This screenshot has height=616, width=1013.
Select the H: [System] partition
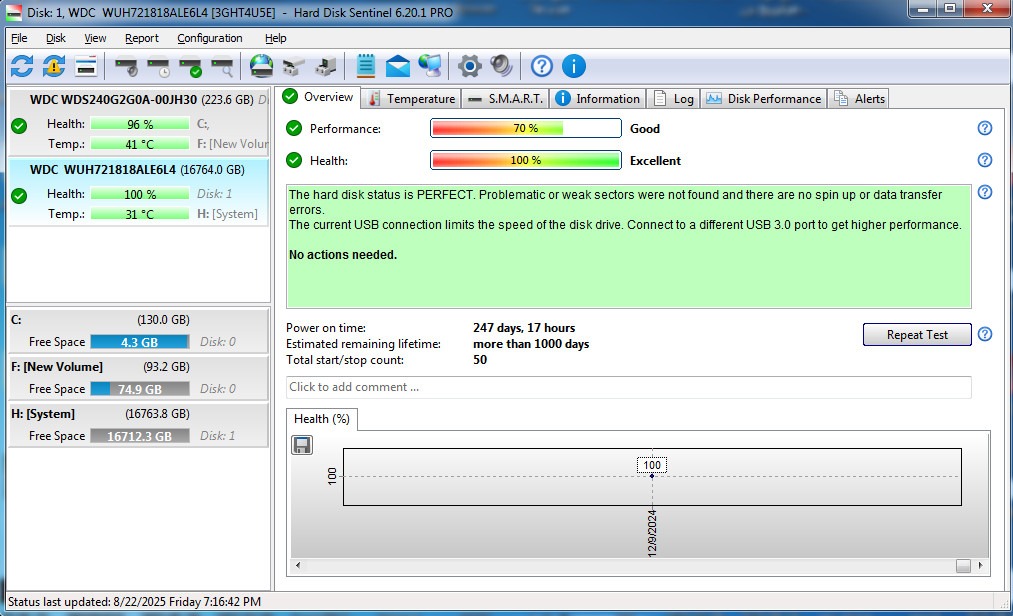click(x=138, y=425)
